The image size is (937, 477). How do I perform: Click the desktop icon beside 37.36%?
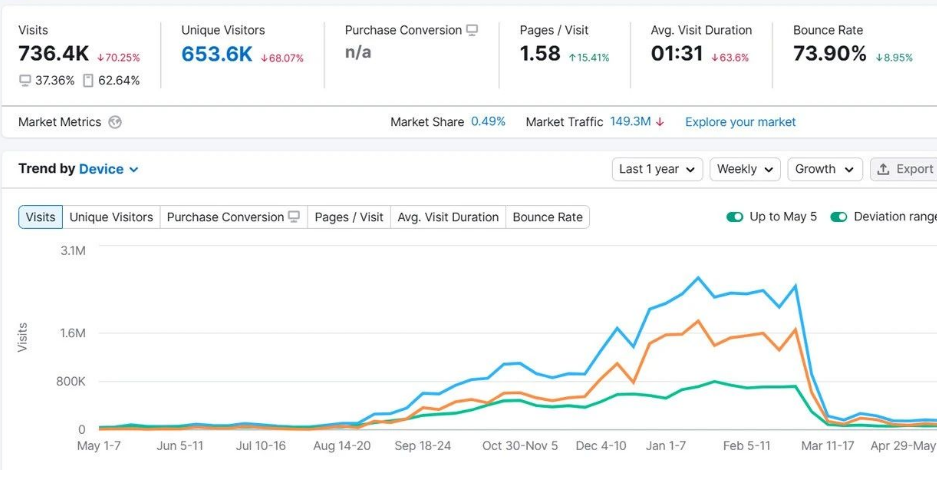25,80
